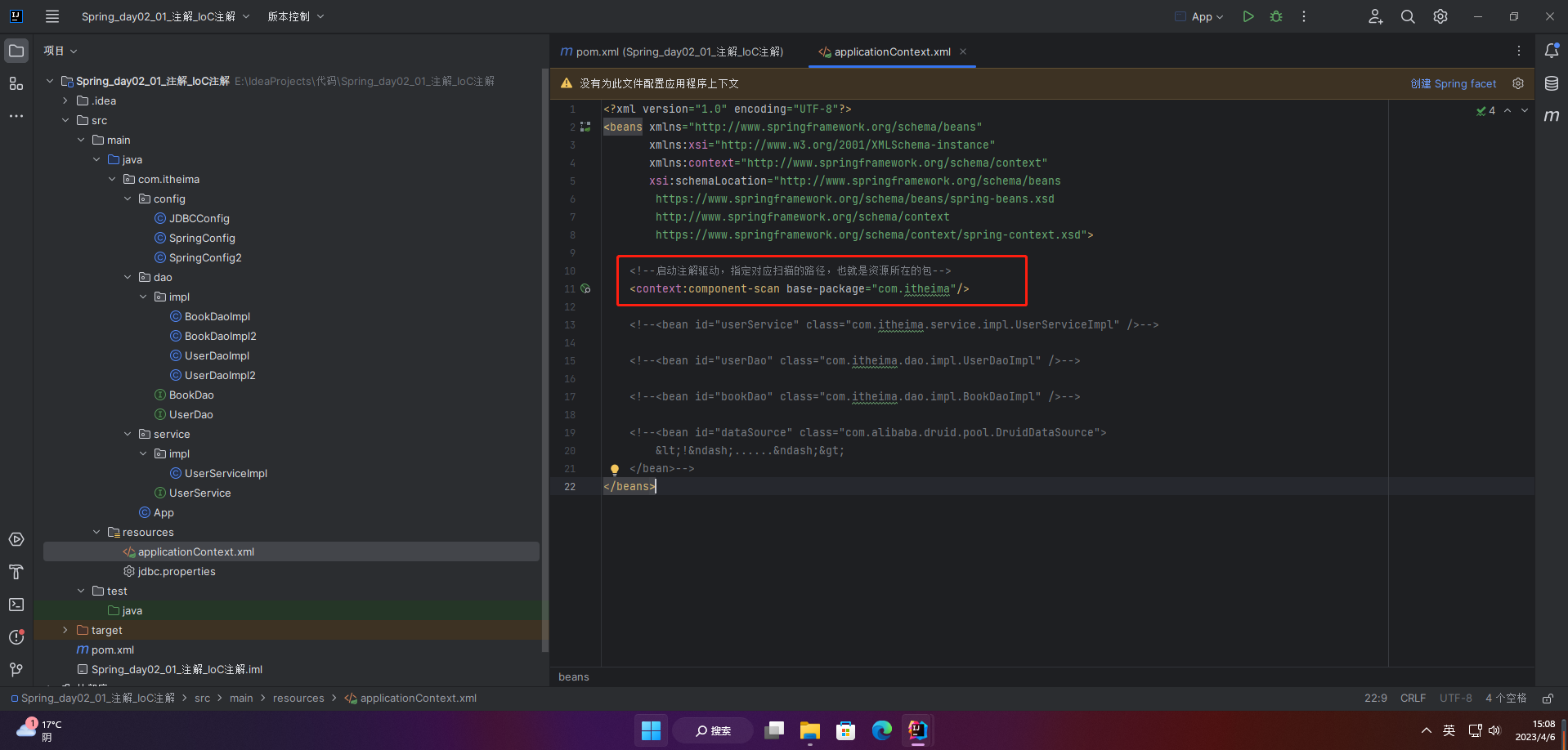1568x750 pixels.
Task: Open File Explorer from taskbar
Action: point(809,730)
